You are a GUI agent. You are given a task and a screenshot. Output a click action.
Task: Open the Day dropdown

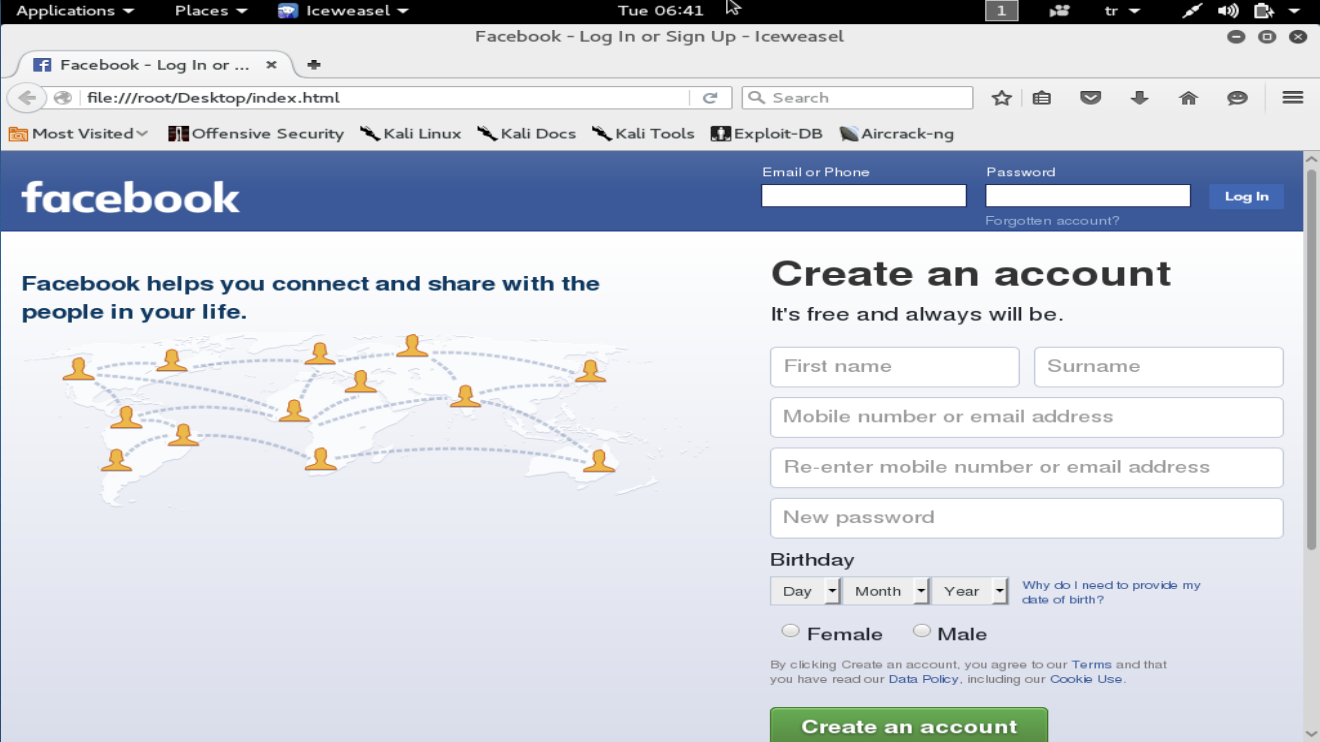tap(805, 591)
